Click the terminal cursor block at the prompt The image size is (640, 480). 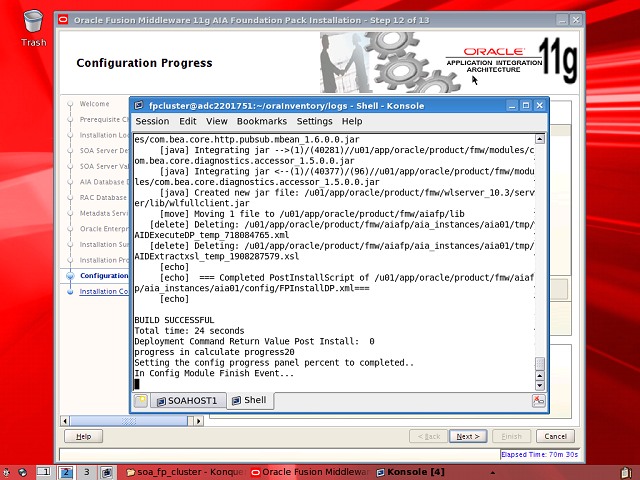click(137, 384)
